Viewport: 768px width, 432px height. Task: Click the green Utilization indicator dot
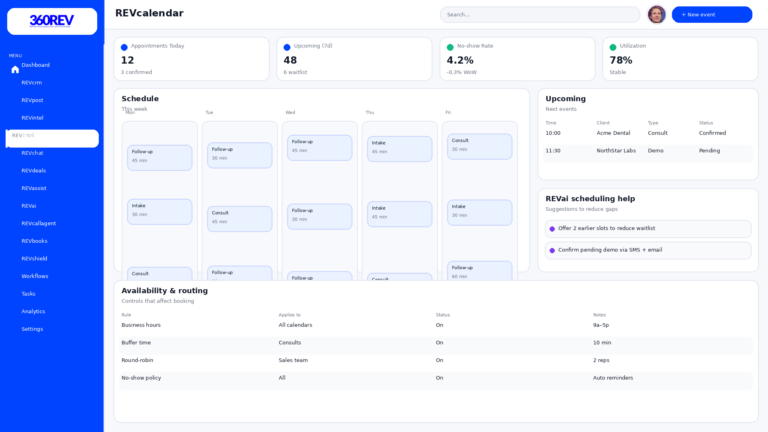[x=613, y=47]
